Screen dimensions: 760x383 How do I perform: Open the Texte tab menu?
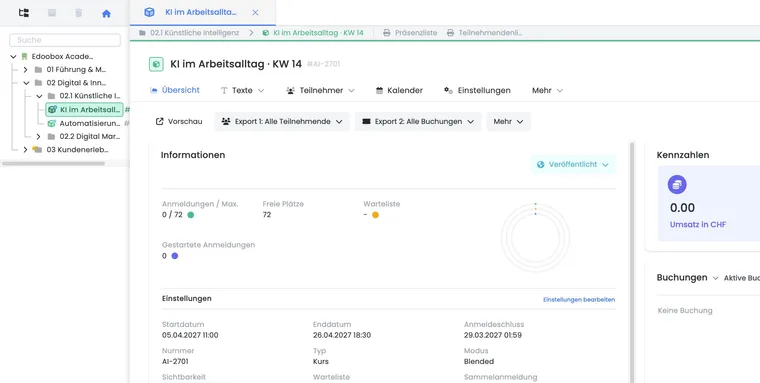[242, 91]
